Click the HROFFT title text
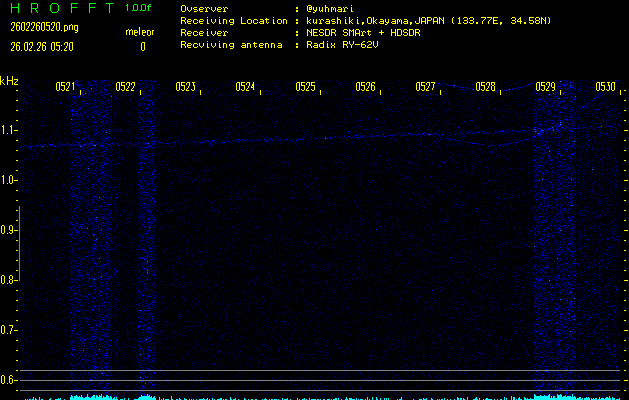Screen dimensions: 629x400 58,8
